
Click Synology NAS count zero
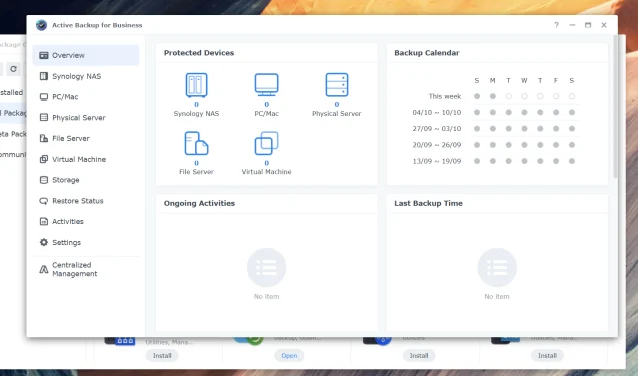[197, 105]
